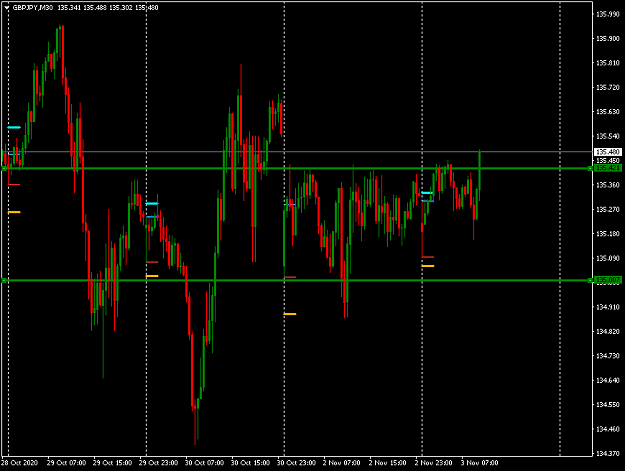This screenshot has width=625, height=471.
Task: Click the 134.460 price scale label
Action: point(608,429)
